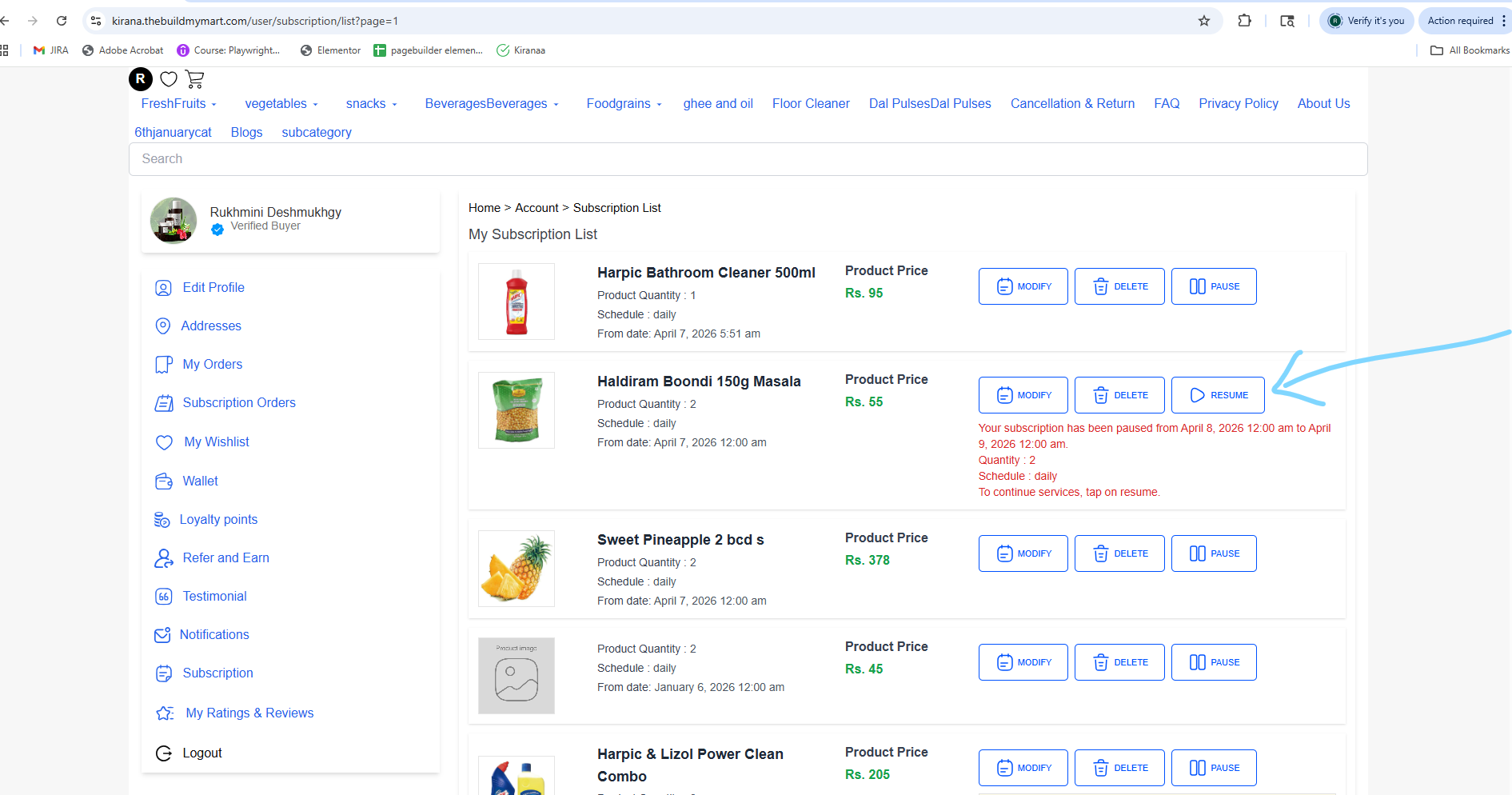Viewport: 1512px width, 795px height.
Task: Click the Wallet sidebar icon
Action: pyautogui.click(x=163, y=481)
